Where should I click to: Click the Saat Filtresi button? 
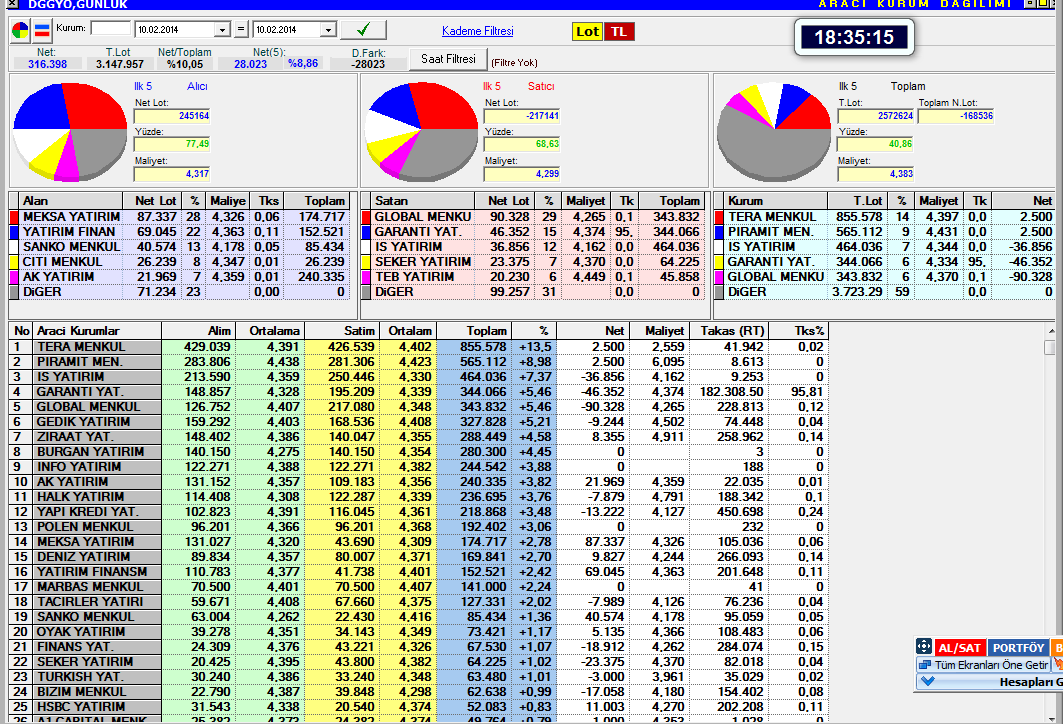tap(448, 59)
